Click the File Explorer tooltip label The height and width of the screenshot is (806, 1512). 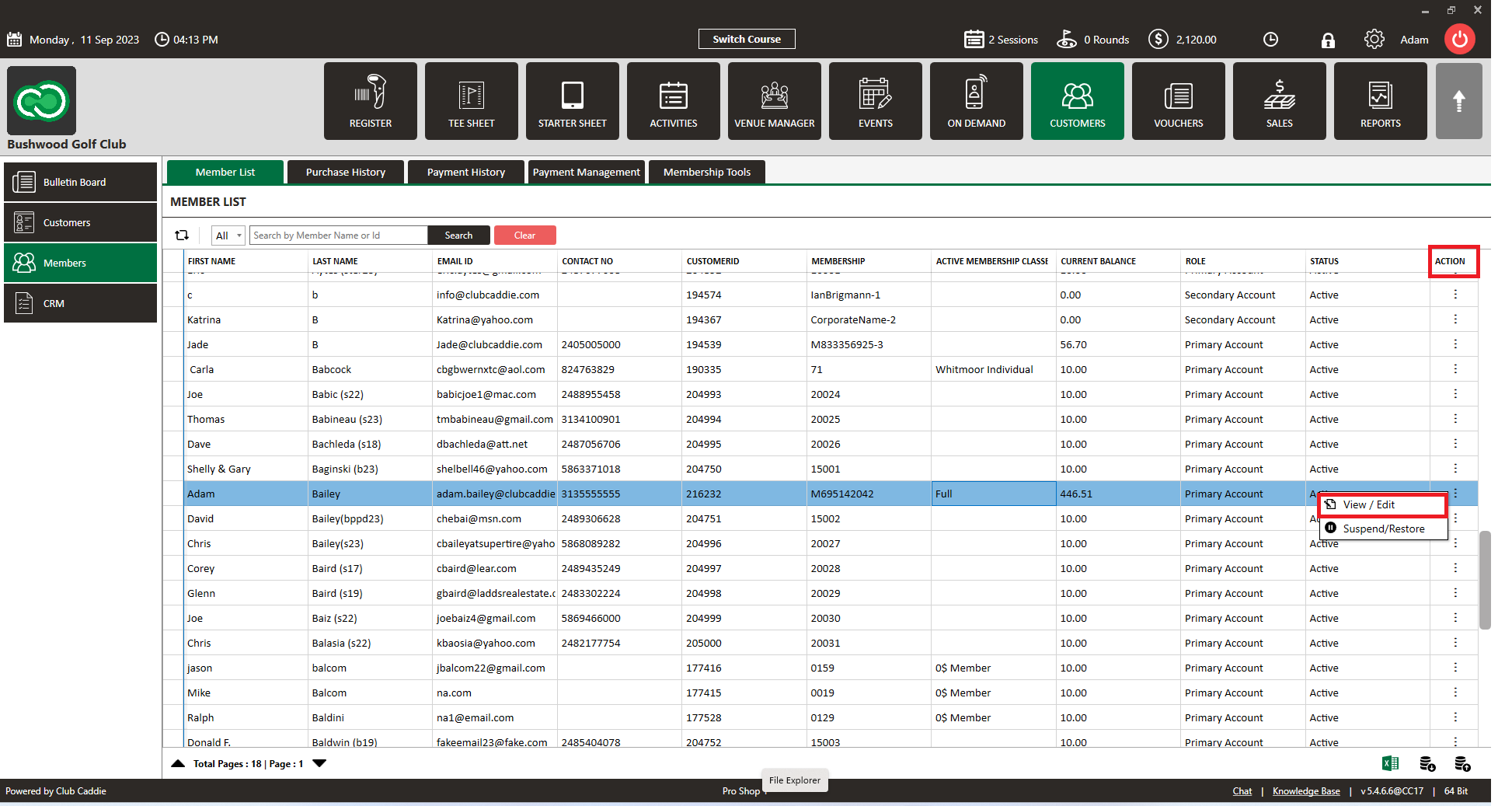(x=794, y=780)
